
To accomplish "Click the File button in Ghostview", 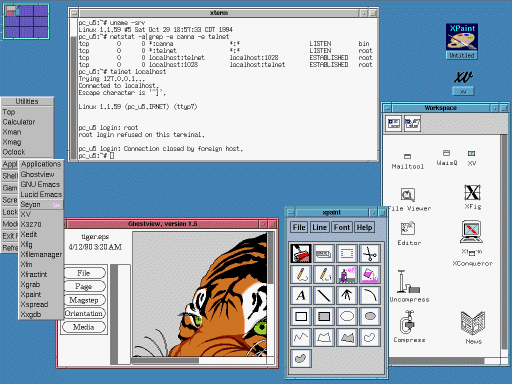I will coord(84,273).
